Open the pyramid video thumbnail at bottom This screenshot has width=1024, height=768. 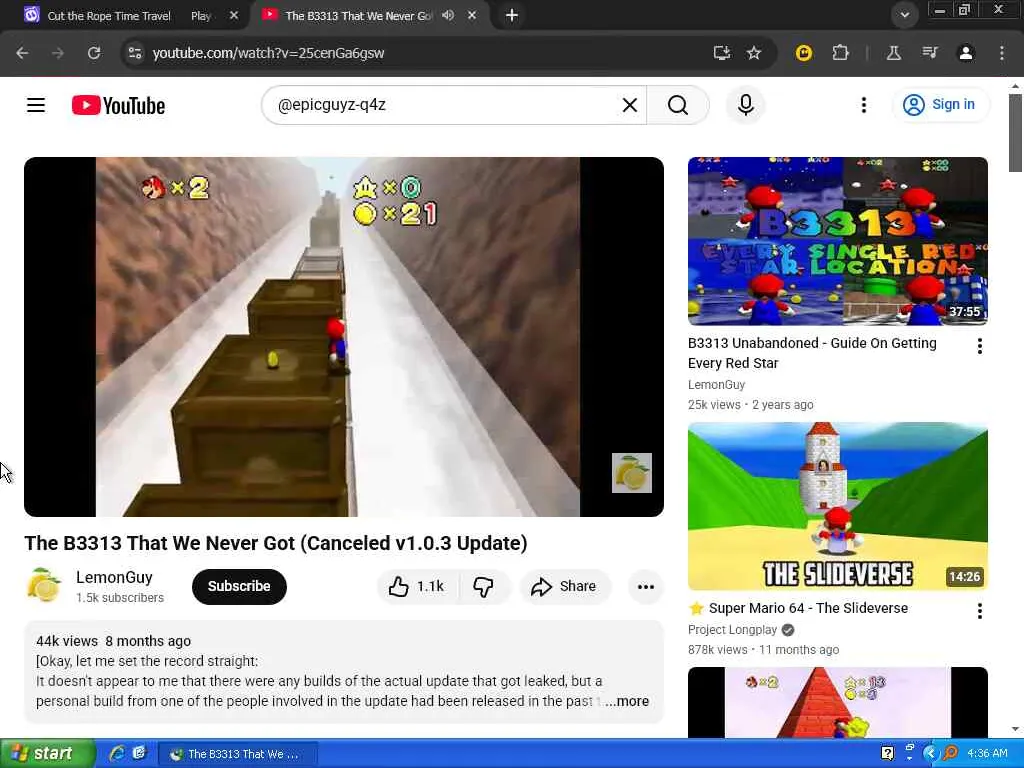837,702
